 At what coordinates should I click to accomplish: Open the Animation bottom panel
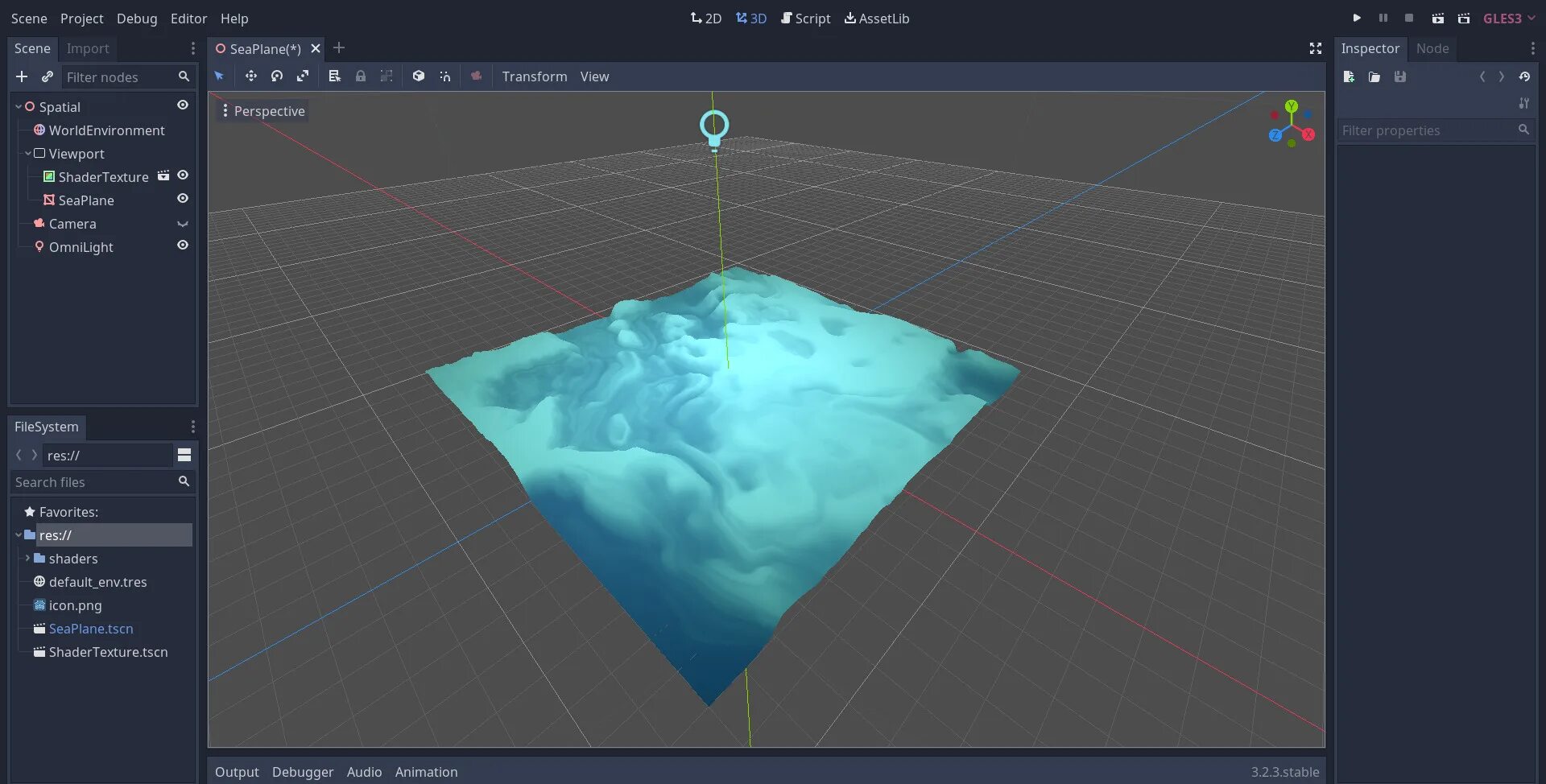(x=426, y=772)
